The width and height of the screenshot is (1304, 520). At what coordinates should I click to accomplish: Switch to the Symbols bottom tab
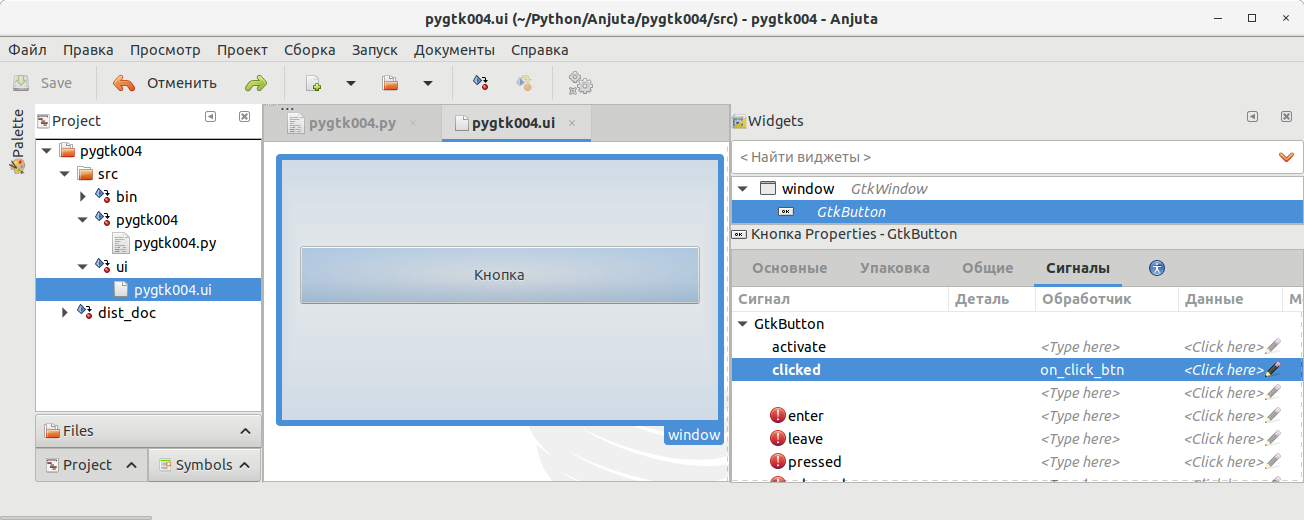click(205, 465)
